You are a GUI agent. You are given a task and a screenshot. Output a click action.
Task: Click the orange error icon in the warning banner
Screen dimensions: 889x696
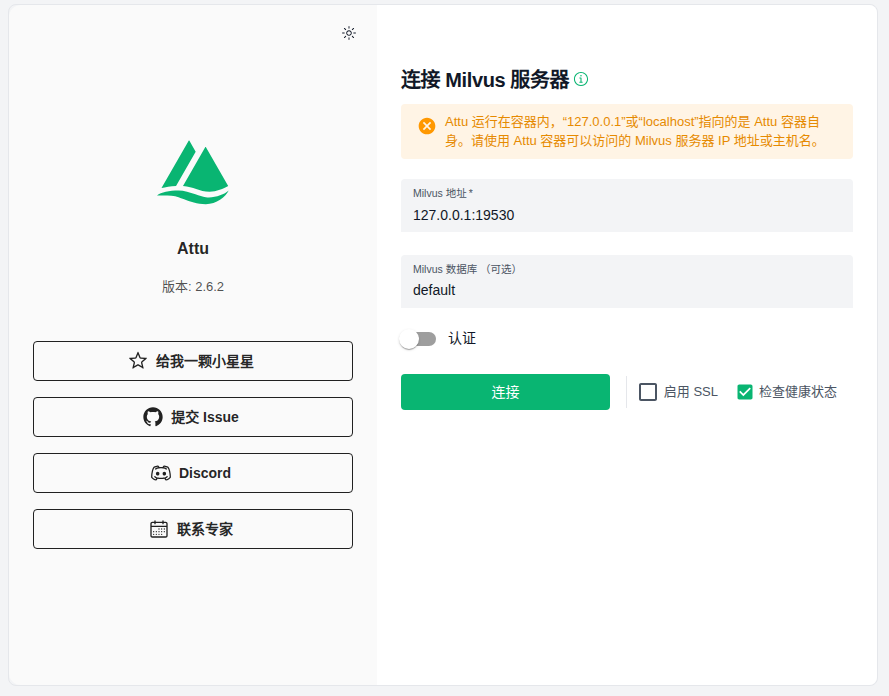pos(427,126)
